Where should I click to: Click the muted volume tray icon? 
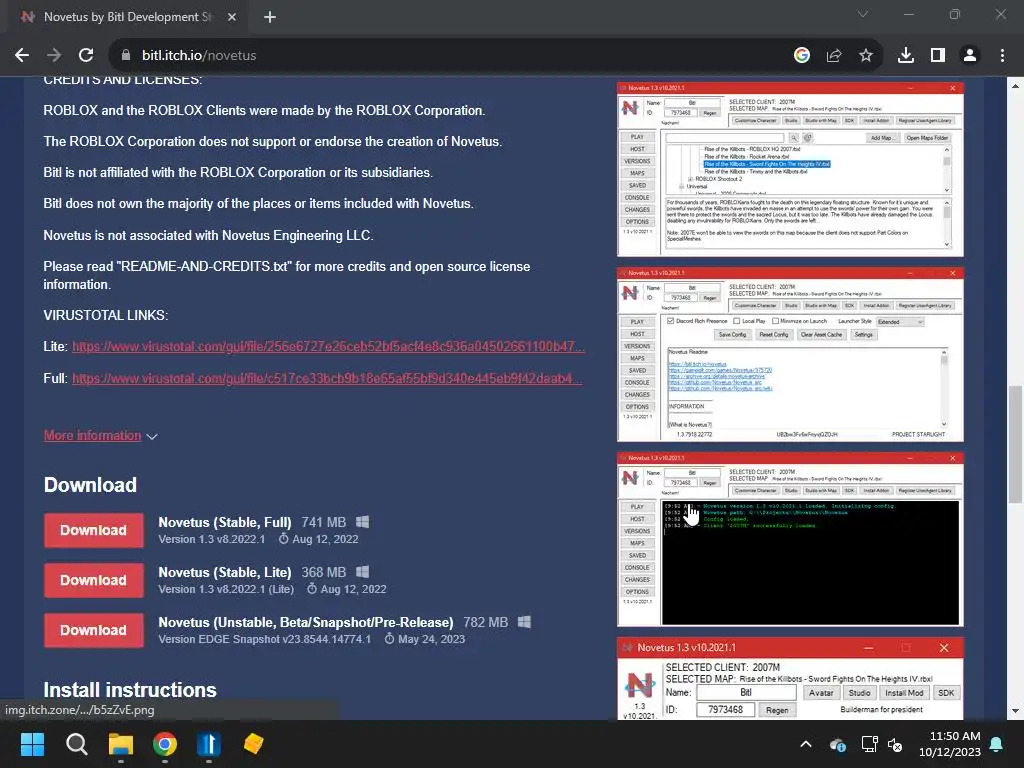[895, 744]
